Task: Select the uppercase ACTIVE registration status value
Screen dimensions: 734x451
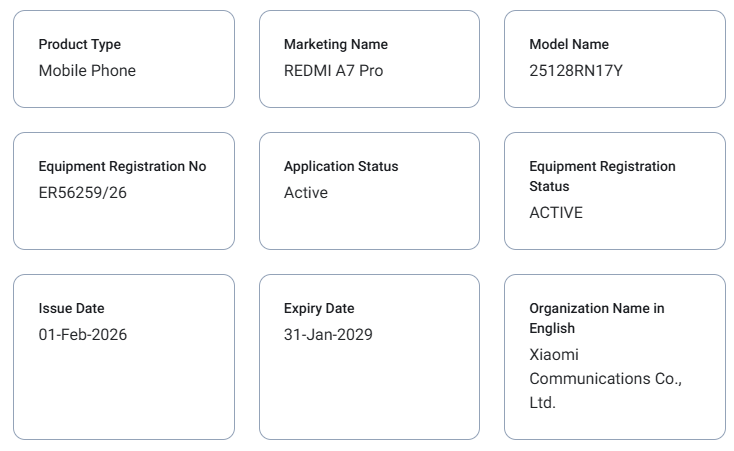Action: [555, 212]
